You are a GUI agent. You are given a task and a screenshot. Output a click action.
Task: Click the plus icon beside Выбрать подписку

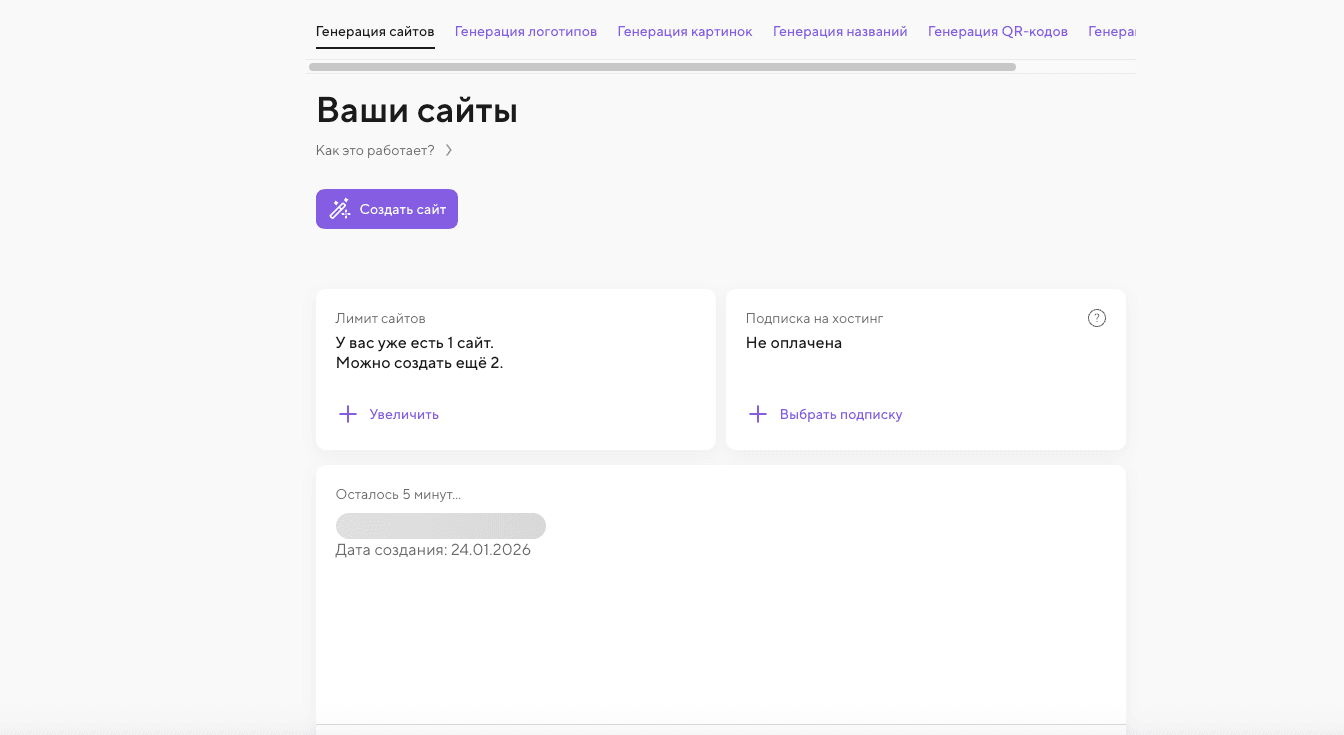(758, 414)
